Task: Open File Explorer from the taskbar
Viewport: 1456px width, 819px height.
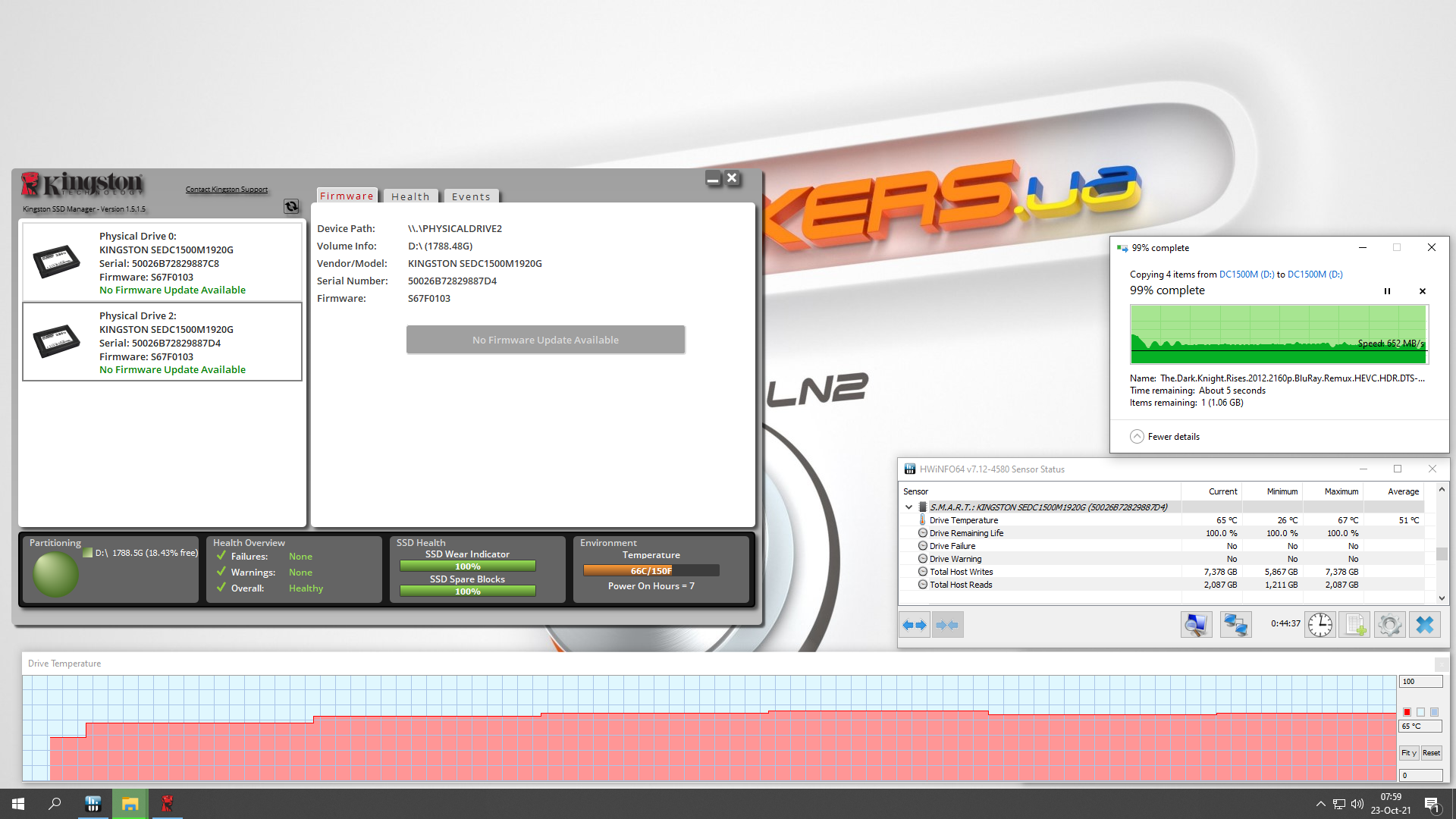Action: click(x=130, y=804)
